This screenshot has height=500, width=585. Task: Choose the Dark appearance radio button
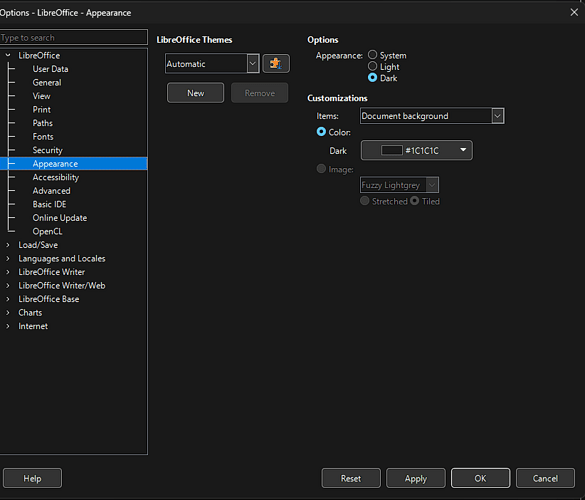(x=372, y=78)
